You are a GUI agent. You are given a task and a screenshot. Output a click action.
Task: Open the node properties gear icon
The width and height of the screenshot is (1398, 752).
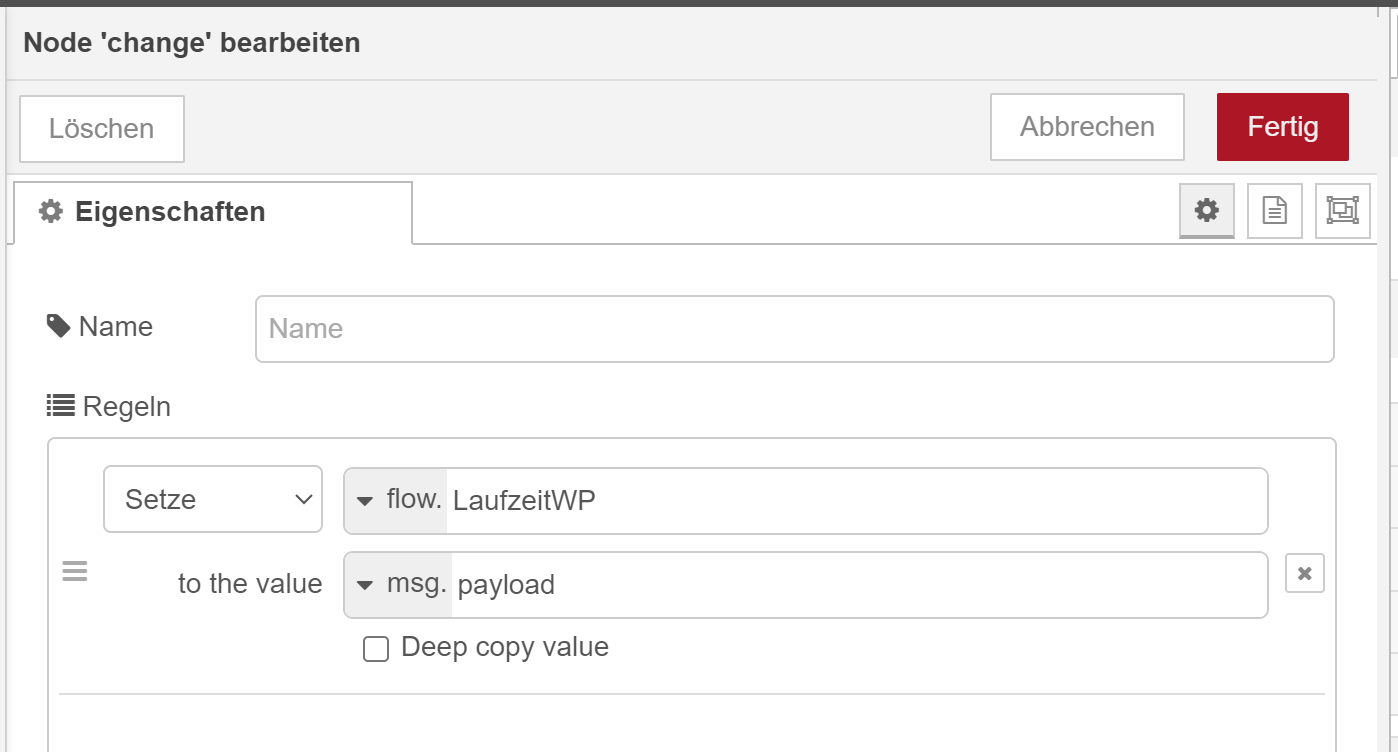tap(1207, 210)
